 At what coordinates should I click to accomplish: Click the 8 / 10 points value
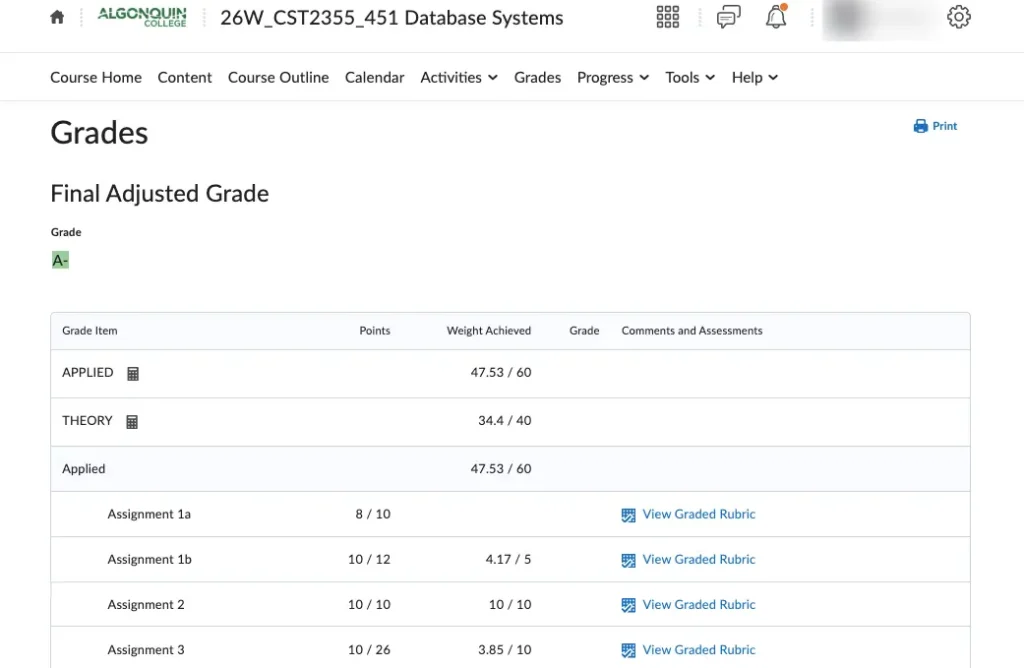pyautogui.click(x=373, y=514)
